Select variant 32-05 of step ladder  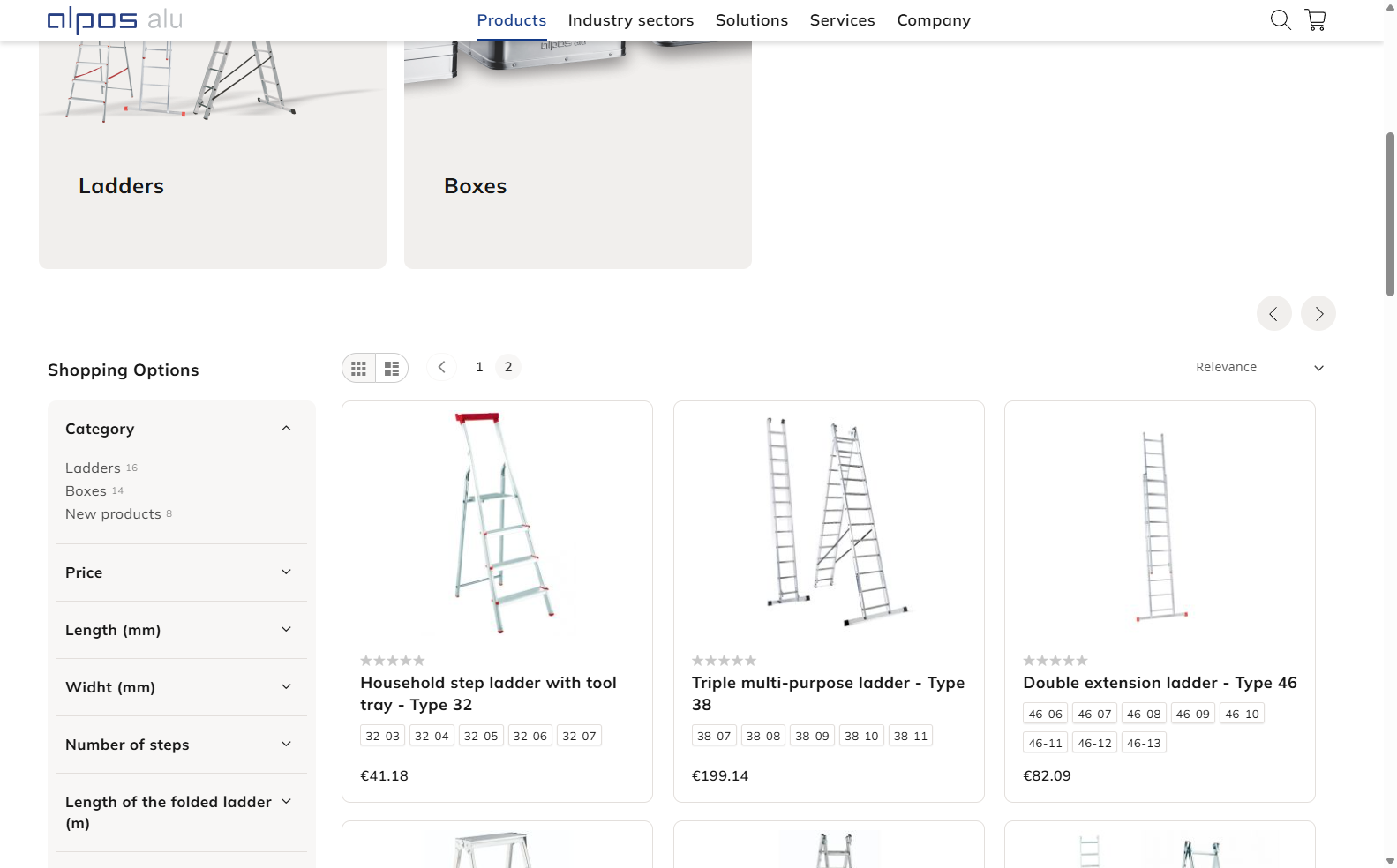(x=481, y=736)
